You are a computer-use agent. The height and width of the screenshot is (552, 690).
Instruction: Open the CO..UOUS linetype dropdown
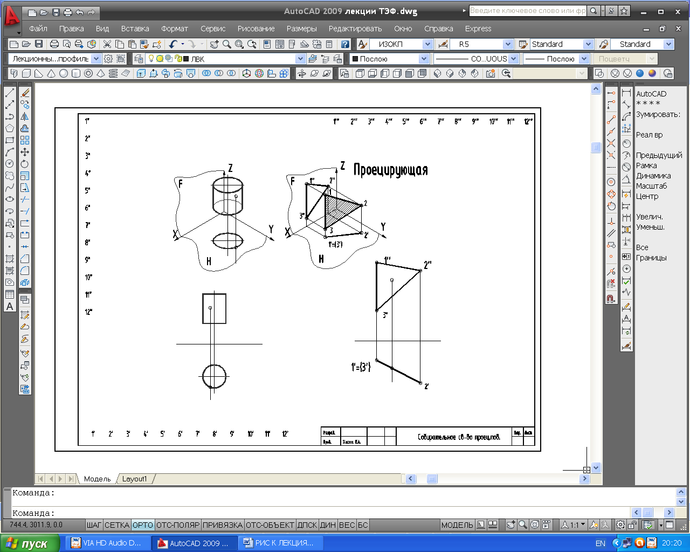point(514,59)
